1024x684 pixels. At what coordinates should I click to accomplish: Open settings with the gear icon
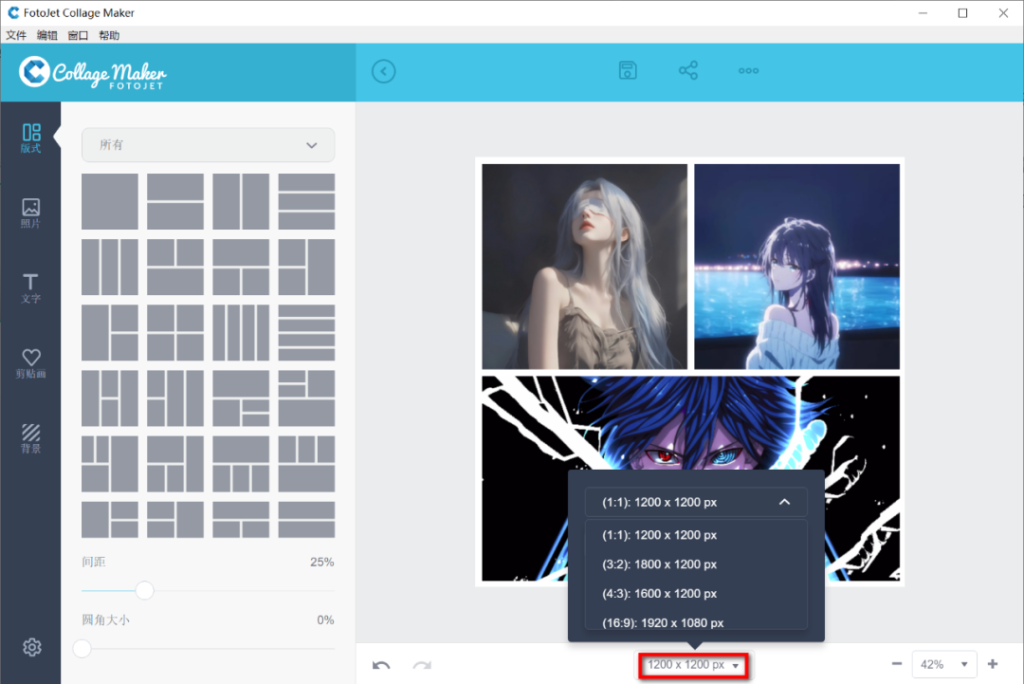pyautogui.click(x=32, y=647)
